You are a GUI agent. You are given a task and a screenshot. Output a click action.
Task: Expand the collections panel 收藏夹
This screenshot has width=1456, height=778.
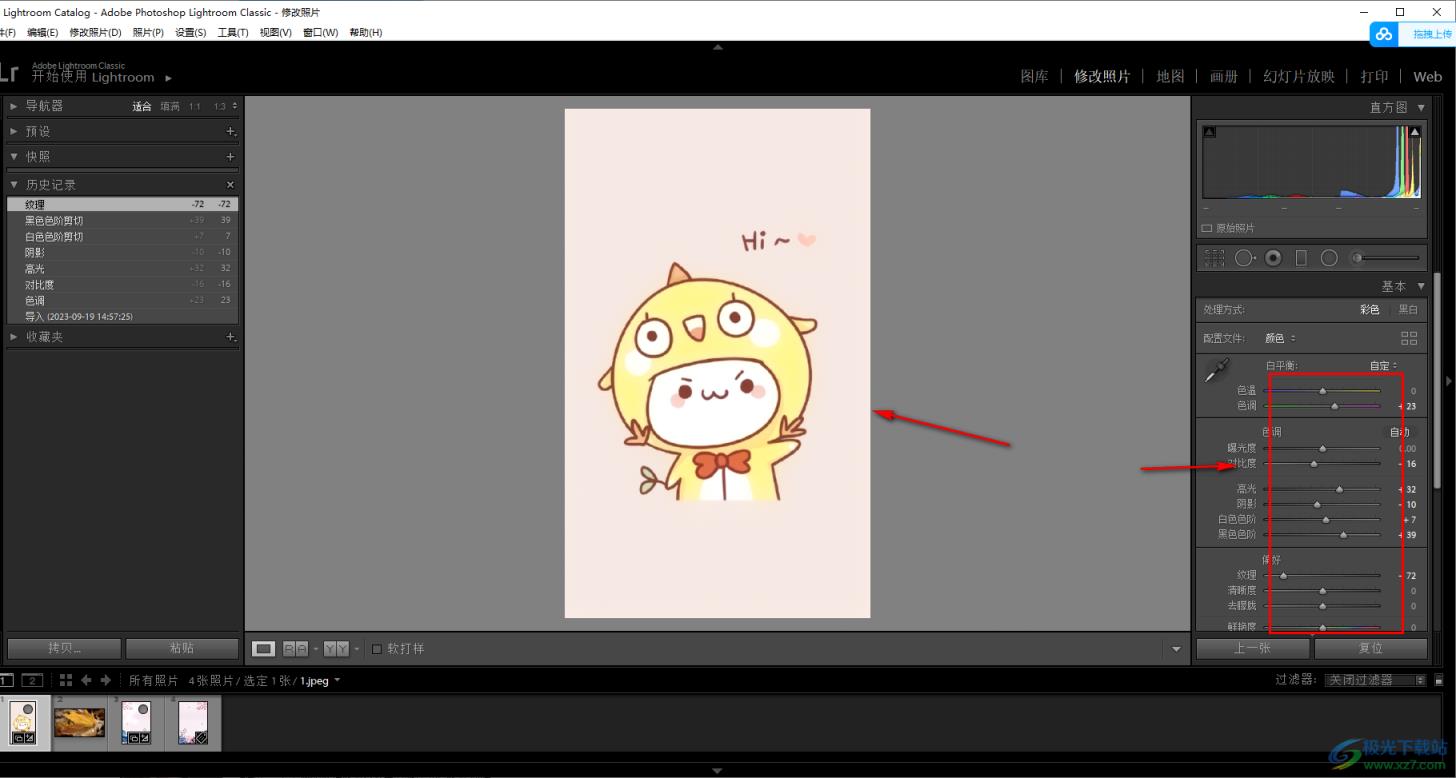[14, 337]
